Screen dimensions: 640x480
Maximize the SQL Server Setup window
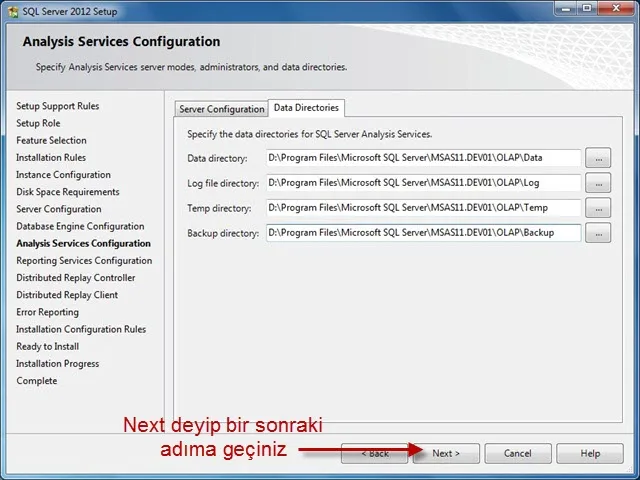point(587,8)
